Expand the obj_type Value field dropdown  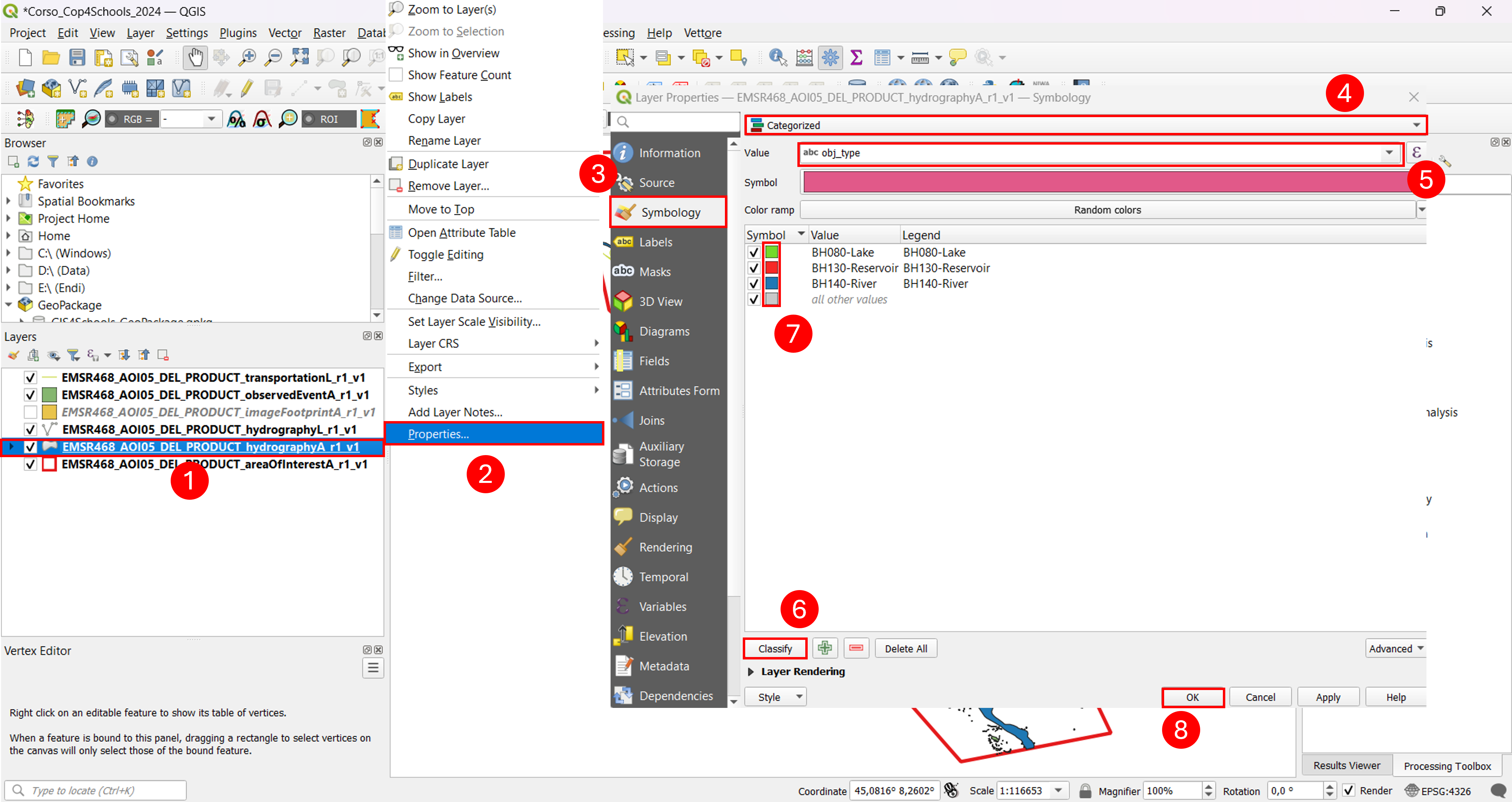tap(1389, 153)
